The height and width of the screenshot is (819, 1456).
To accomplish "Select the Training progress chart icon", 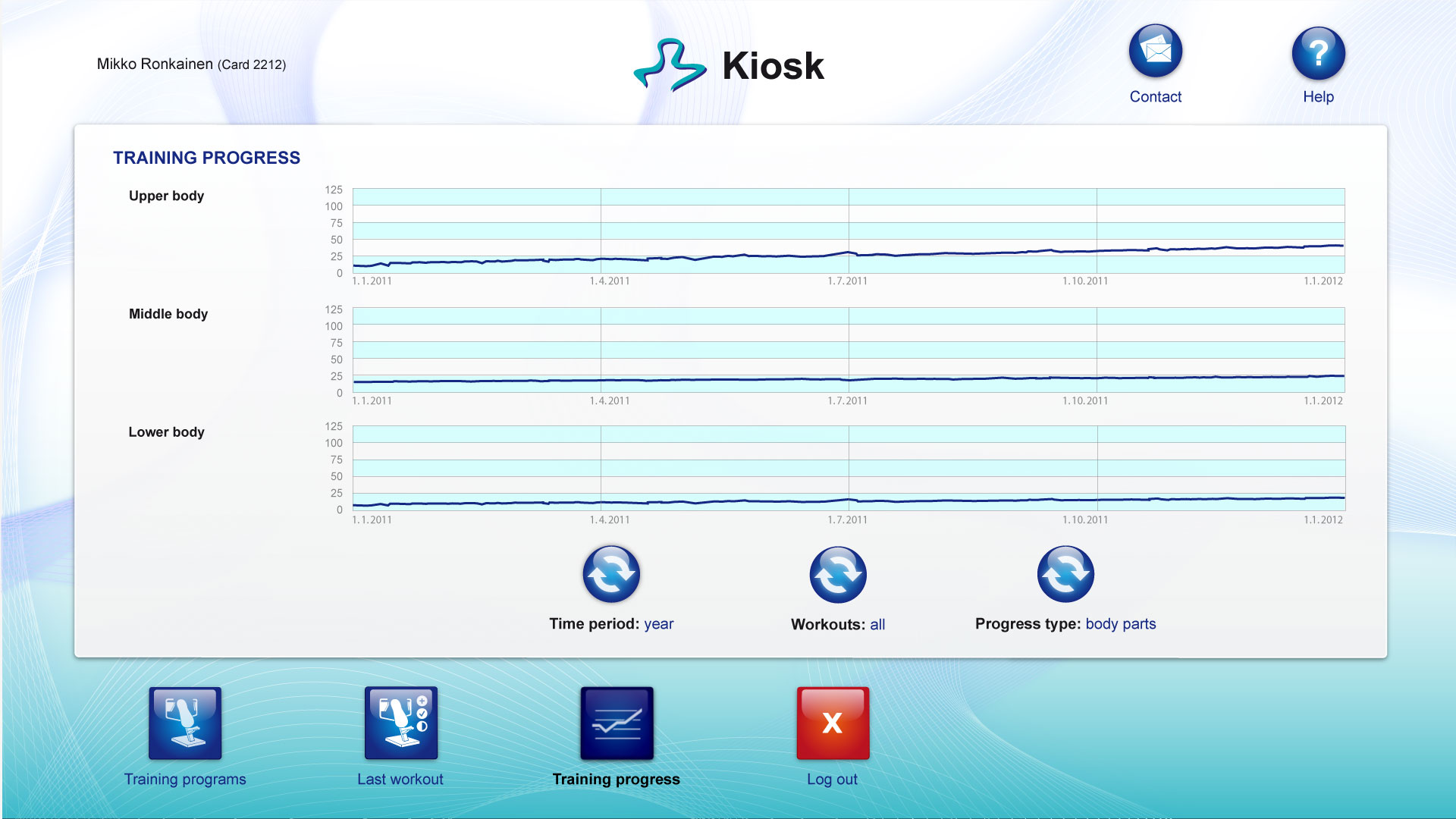I will tap(617, 723).
